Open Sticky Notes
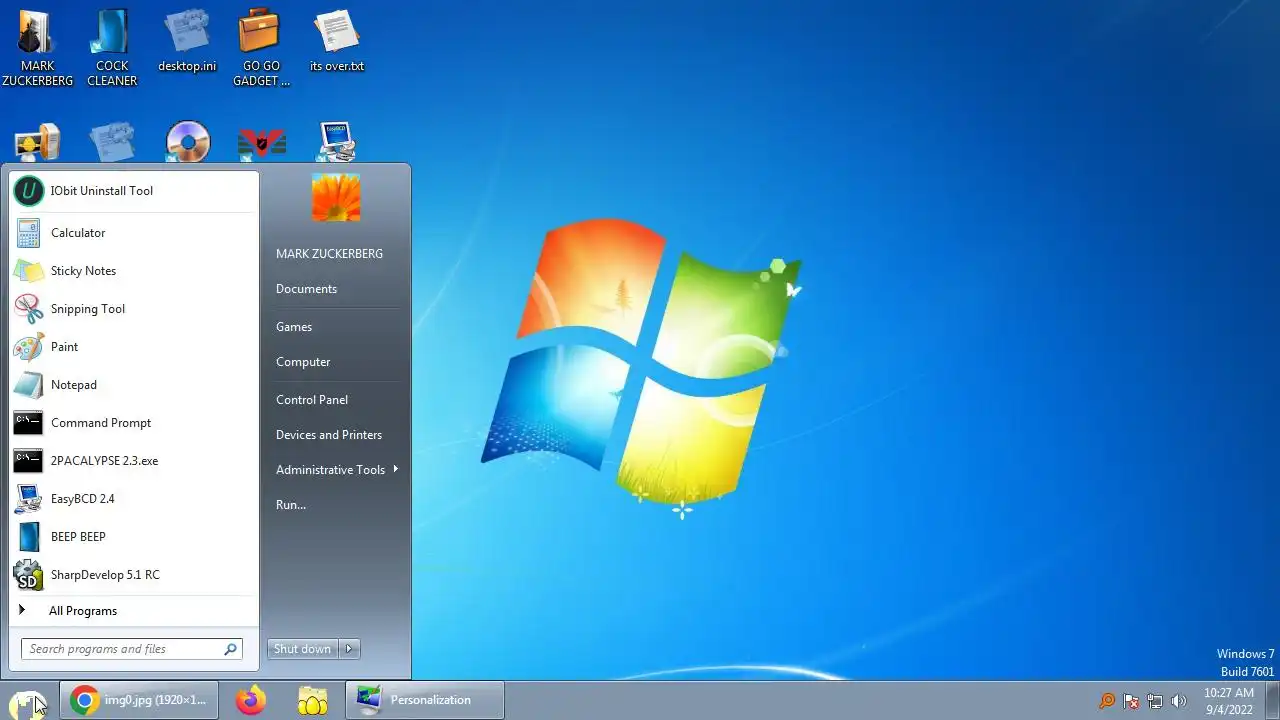 133,271
